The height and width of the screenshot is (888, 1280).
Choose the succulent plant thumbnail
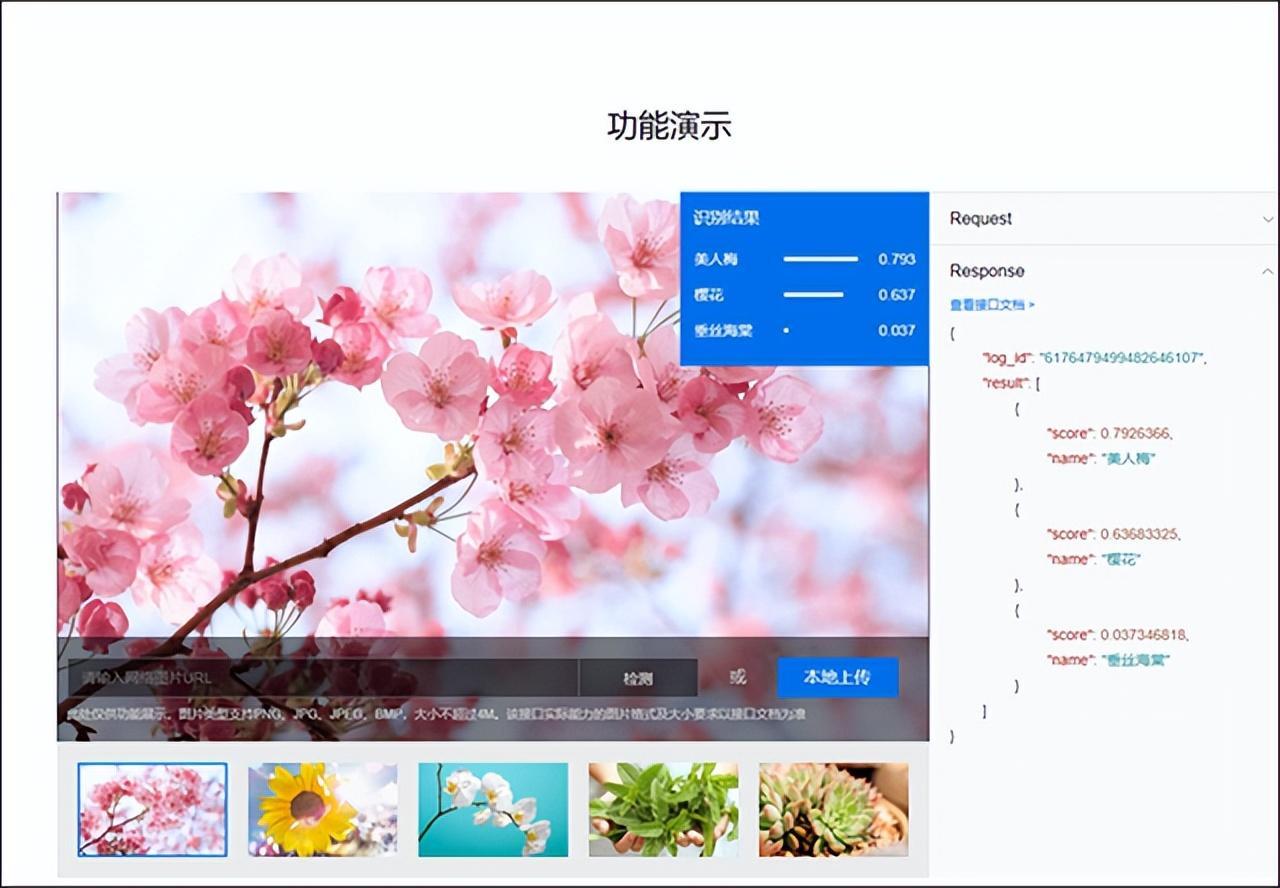pyautogui.click(x=833, y=809)
